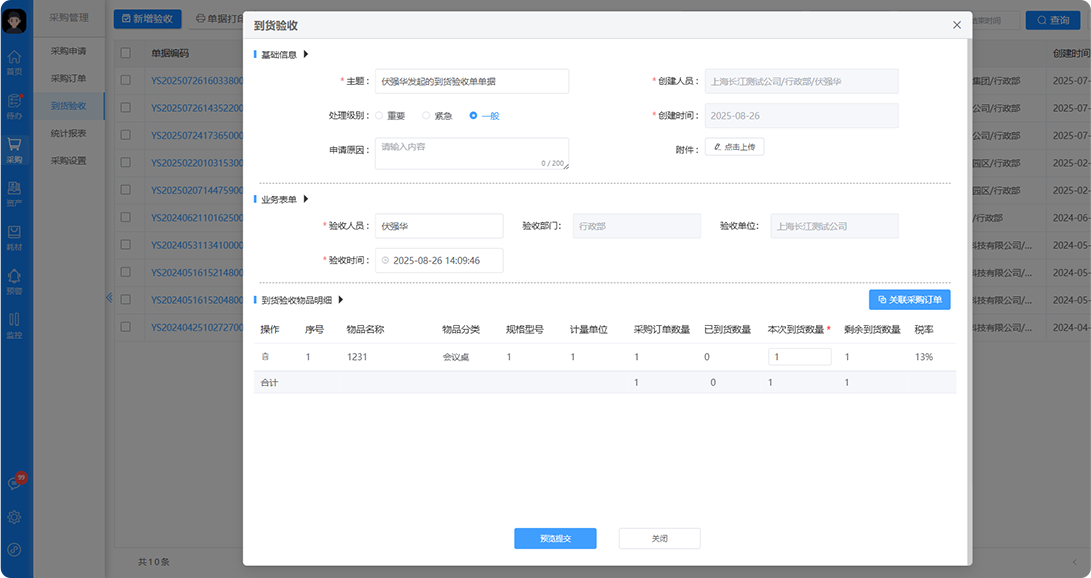The image size is (1091, 578).
Task: Select the 重要 priority radio button
Action: 379,116
